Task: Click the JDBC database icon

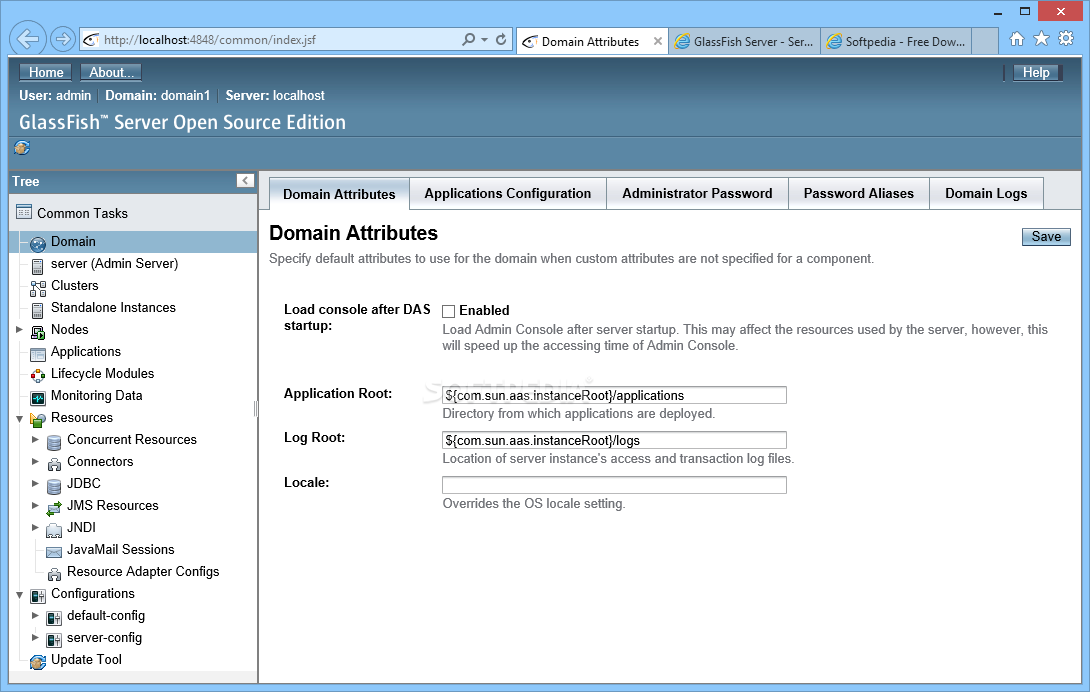Action: pos(54,485)
